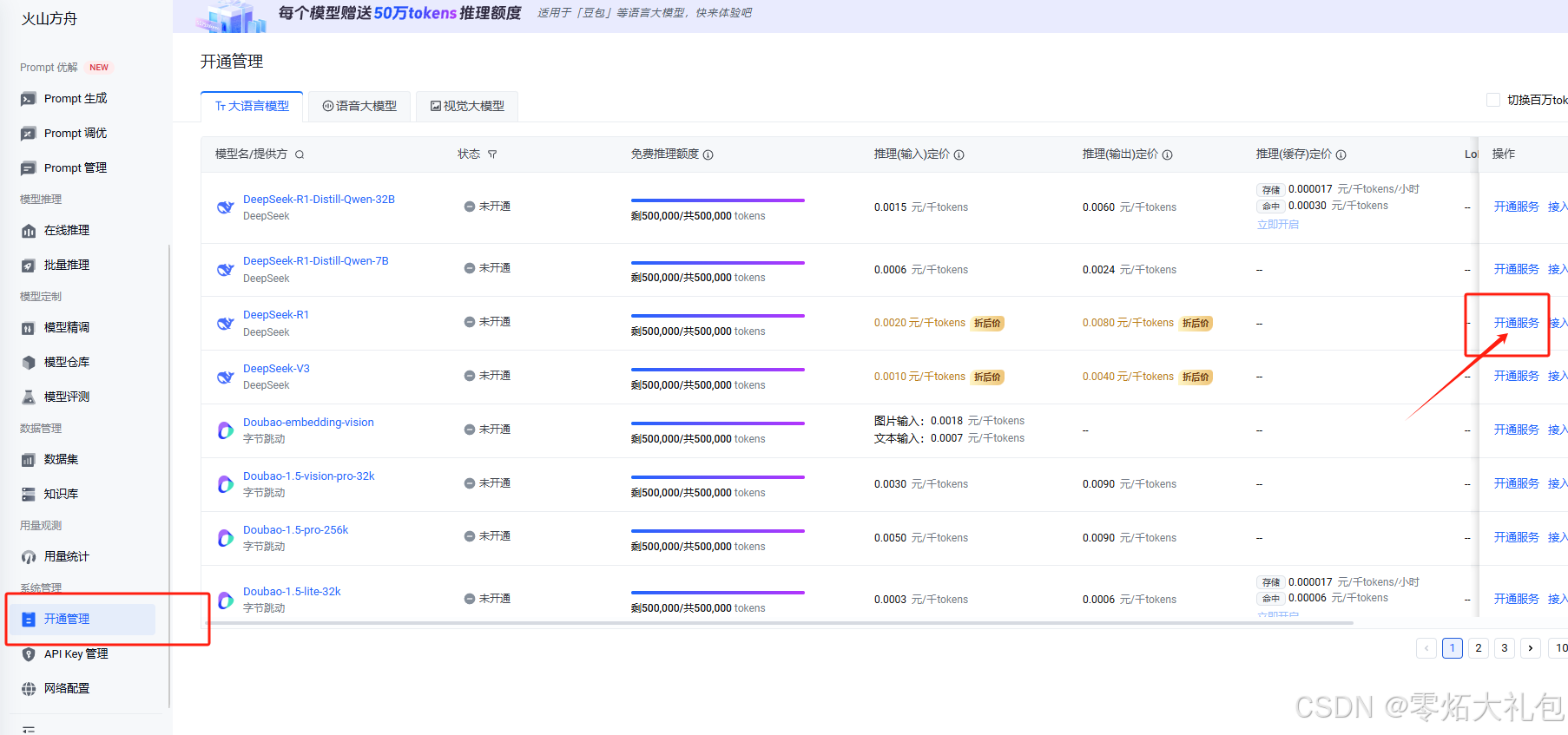The width and height of the screenshot is (1568, 735).
Task: Click the 开通管理 sidebar icon
Action: [x=29, y=620]
